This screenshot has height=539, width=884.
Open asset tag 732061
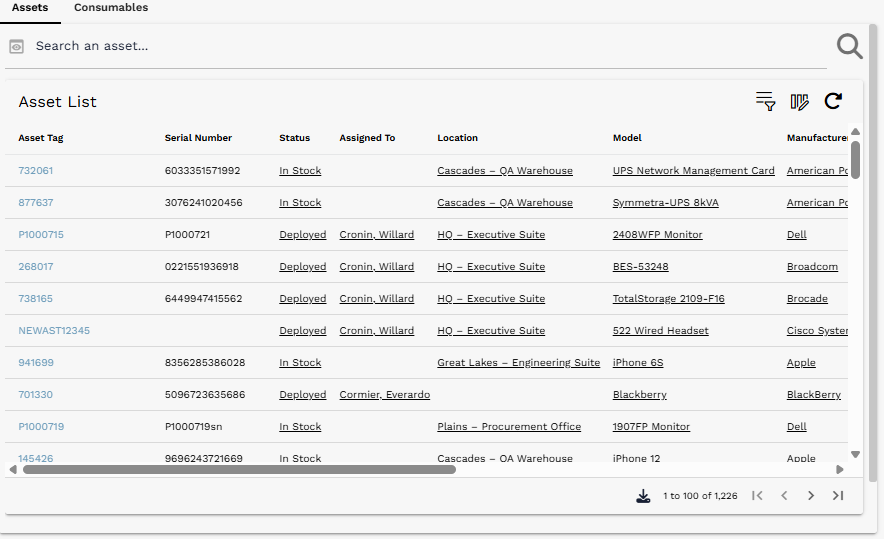click(x=36, y=171)
